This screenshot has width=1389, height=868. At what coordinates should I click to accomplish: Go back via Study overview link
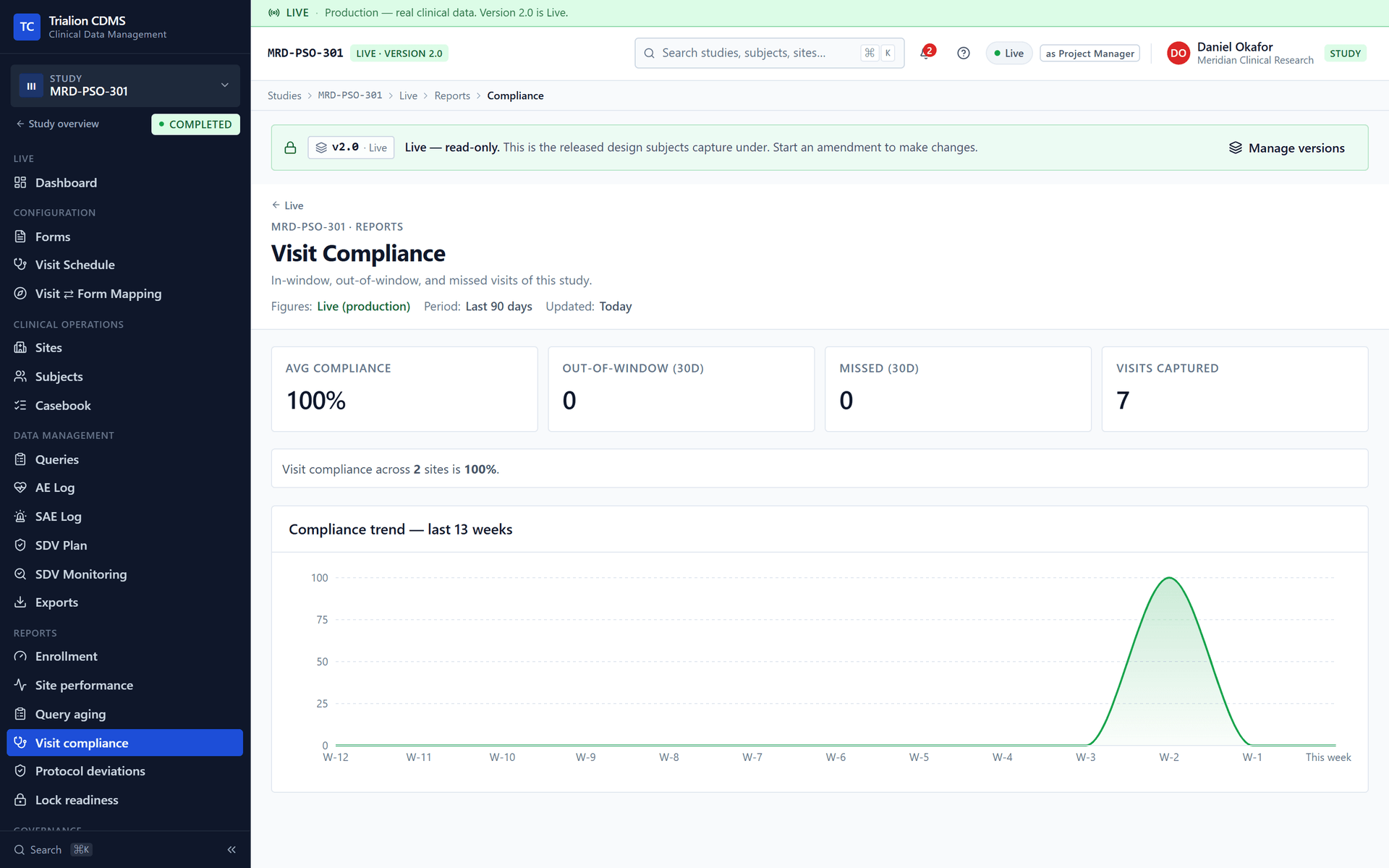click(x=58, y=124)
